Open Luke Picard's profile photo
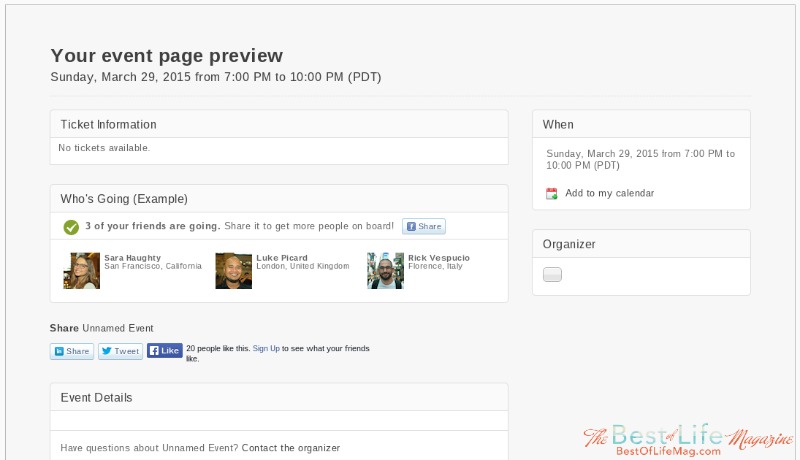The width and height of the screenshot is (800, 460). click(x=234, y=271)
